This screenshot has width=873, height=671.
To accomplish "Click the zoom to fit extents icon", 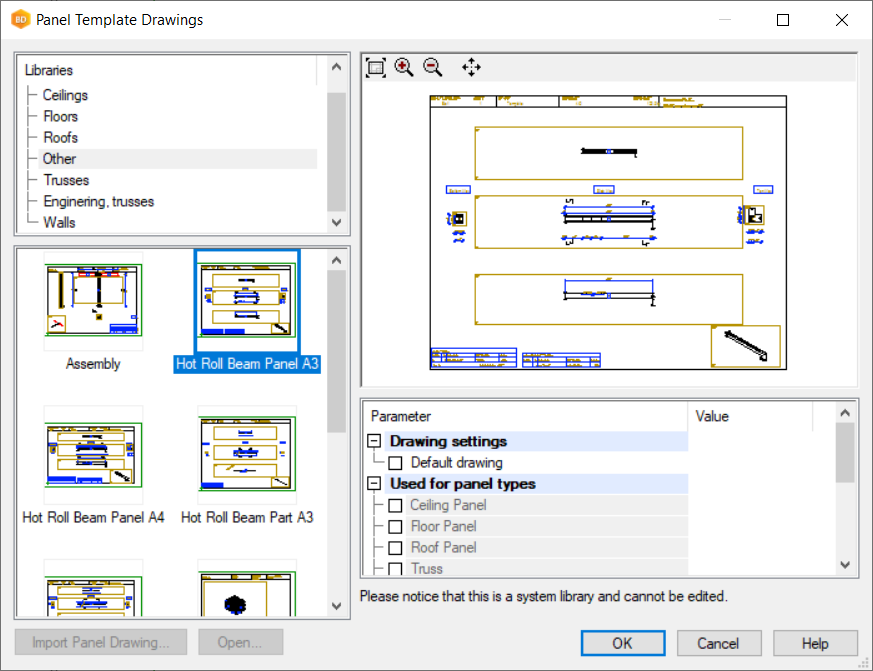I will coord(376,67).
